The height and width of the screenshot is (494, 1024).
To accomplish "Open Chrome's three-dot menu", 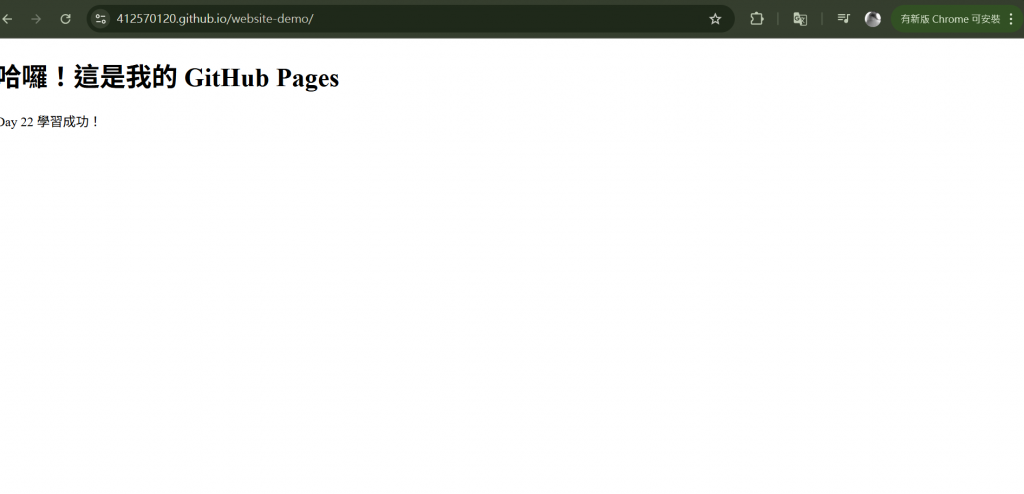I will click(1012, 19).
